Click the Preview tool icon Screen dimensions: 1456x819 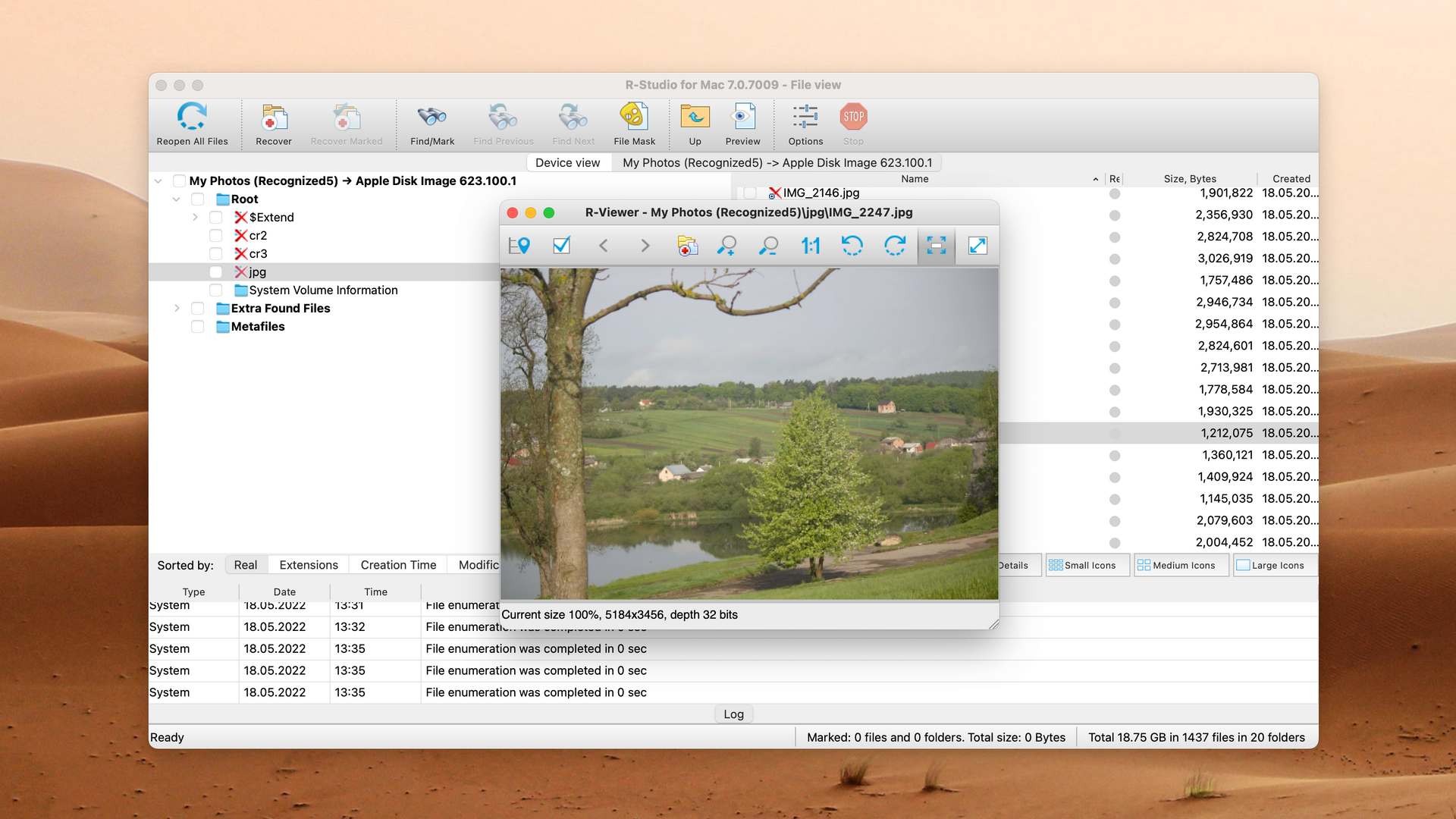click(743, 117)
